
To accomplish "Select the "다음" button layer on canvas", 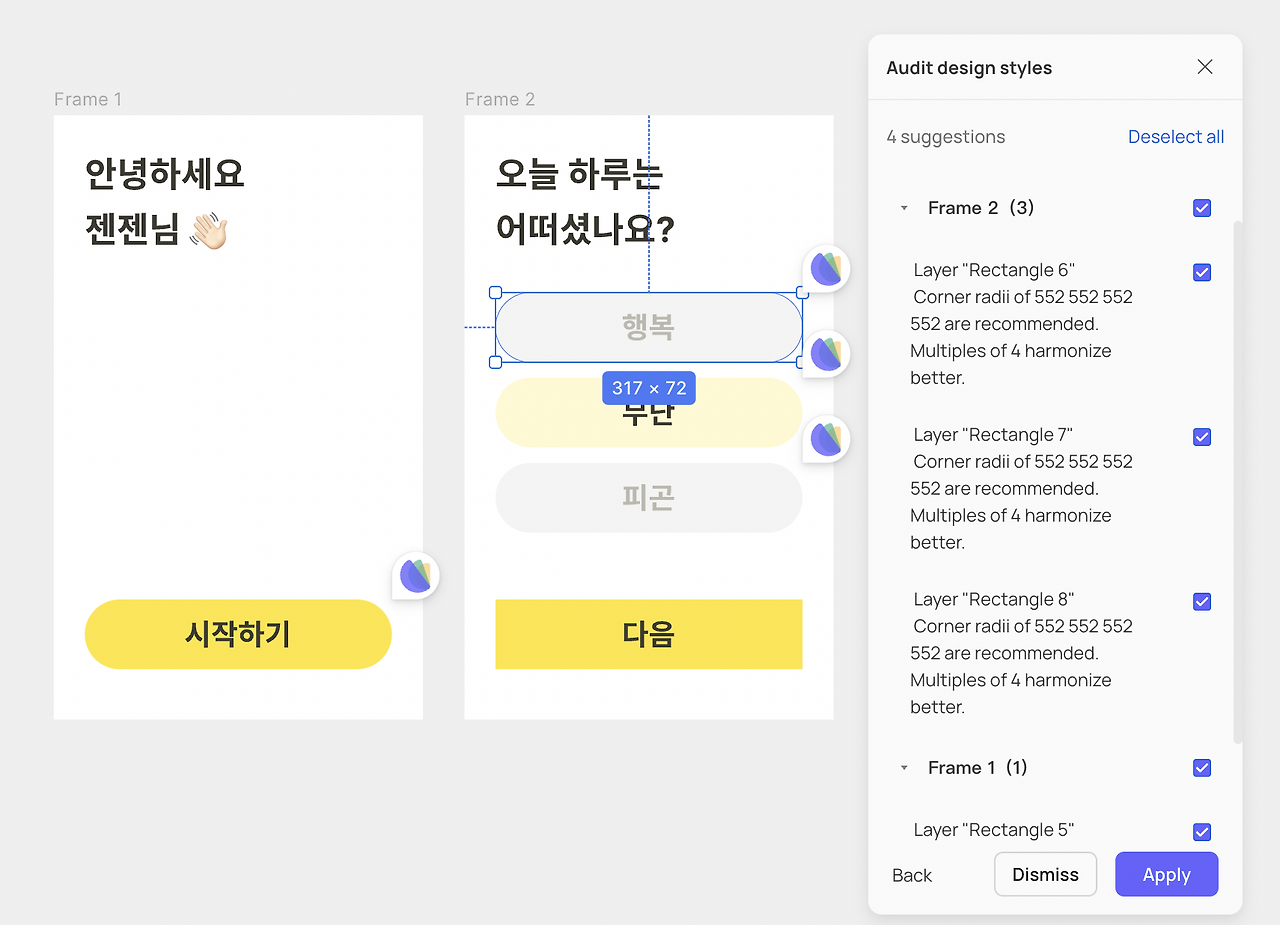I will [x=648, y=634].
